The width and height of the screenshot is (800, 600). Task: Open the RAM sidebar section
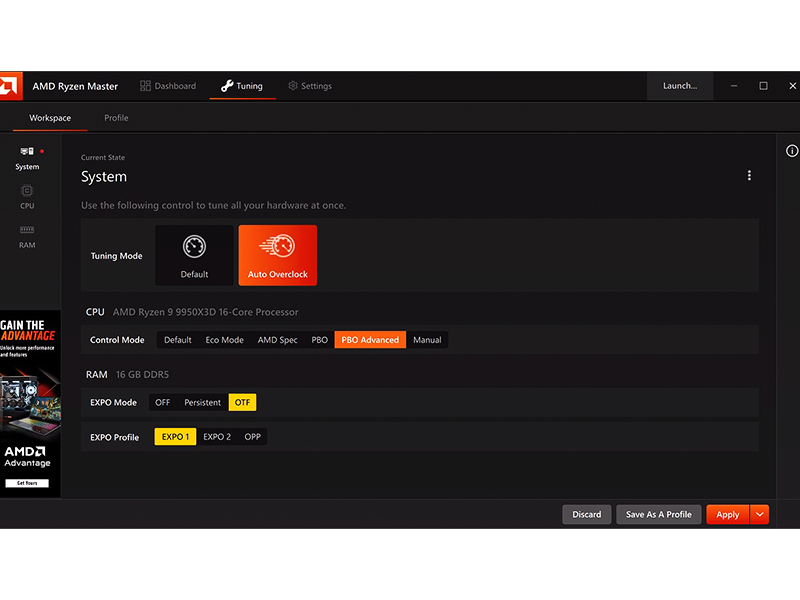27,236
